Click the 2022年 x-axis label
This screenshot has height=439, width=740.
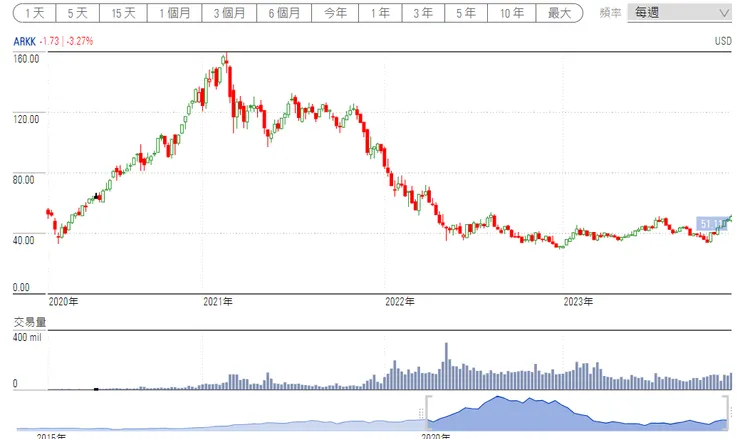400,302
